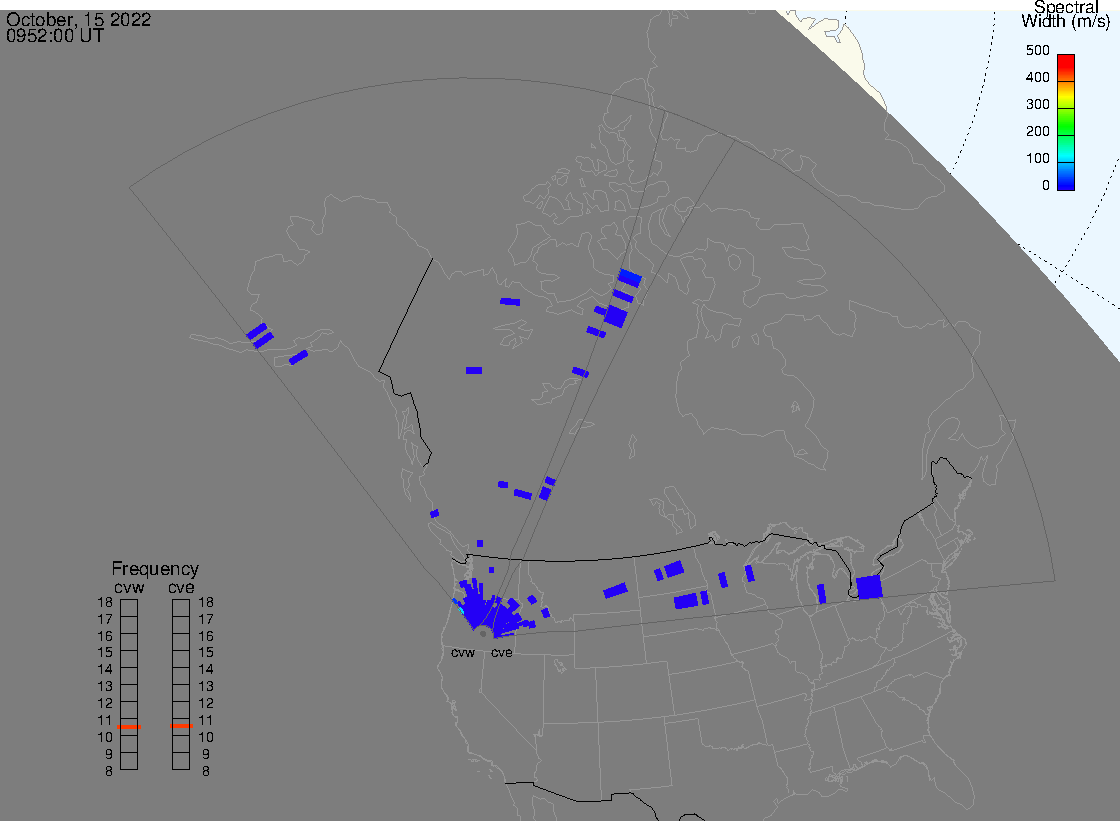Viewport: 1120px width, 821px height.
Task: Click the 13 label right of cve bar
Action: coord(206,687)
